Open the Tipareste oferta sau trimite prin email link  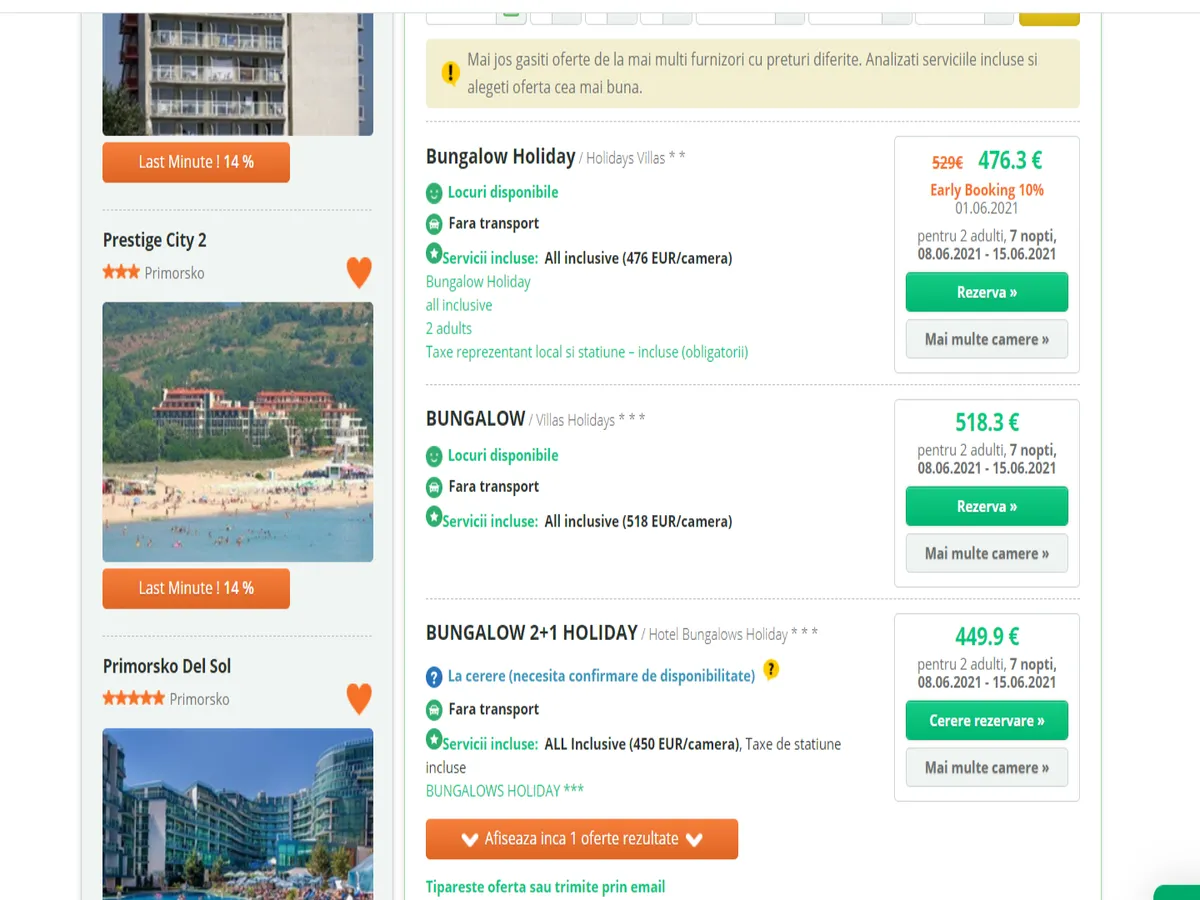pyautogui.click(x=545, y=887)
